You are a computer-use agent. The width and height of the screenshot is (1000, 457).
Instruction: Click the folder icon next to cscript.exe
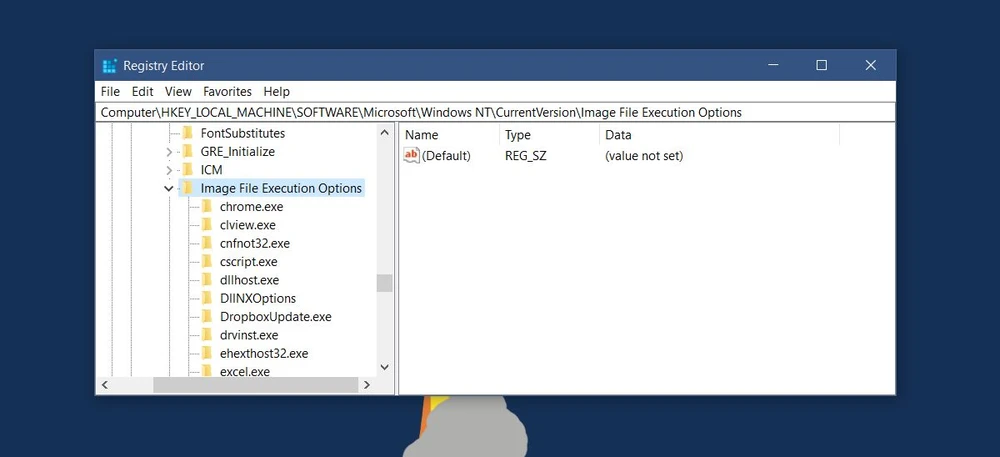[207, 262]
